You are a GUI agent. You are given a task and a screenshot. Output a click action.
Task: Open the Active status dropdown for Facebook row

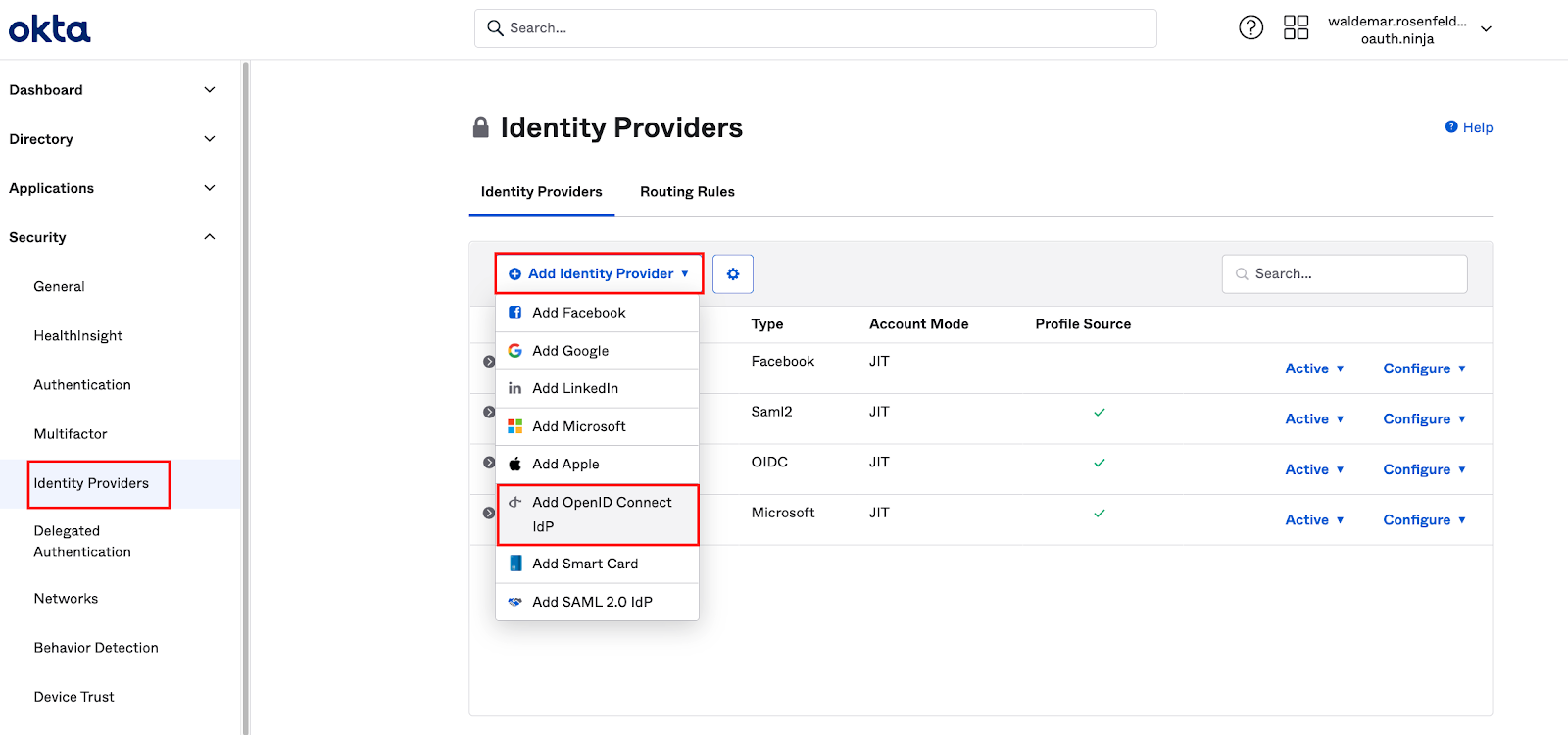pyautogui.click(x=1314, y=368)
